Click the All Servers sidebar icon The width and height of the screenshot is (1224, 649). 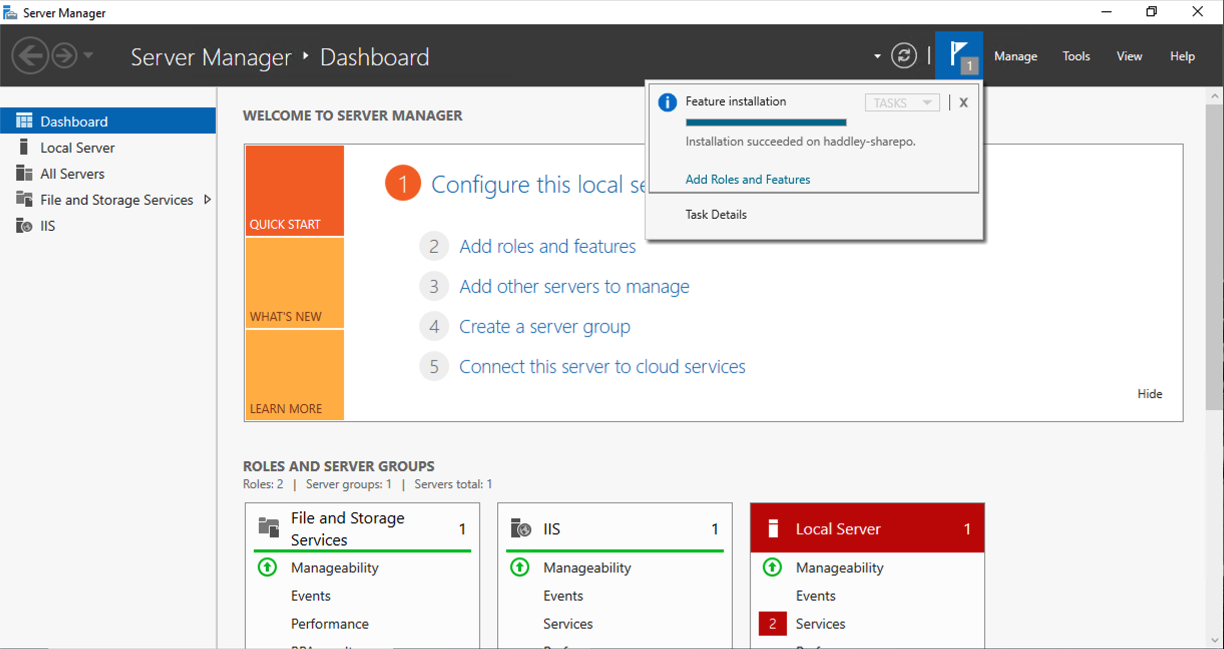[x=24, y=173]
